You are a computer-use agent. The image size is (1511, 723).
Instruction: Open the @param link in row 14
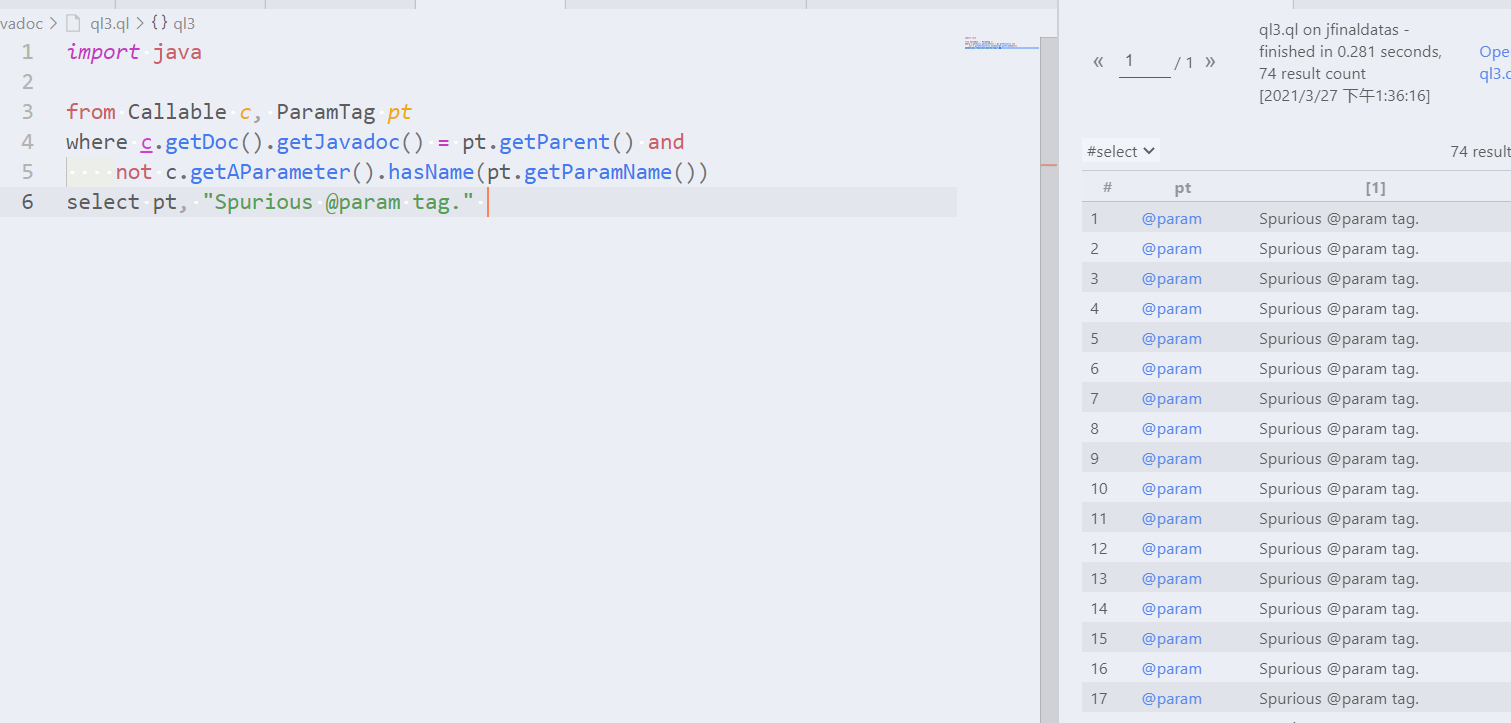(x=1172, y=609)
